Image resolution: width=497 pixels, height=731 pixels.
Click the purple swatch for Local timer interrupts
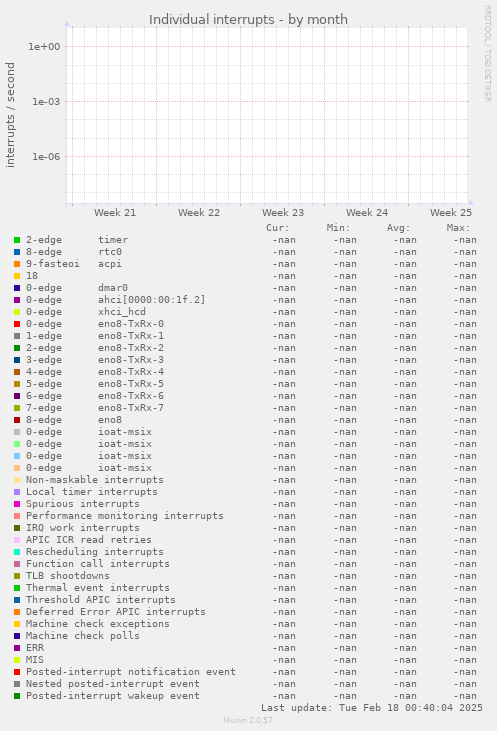(17, 492)
